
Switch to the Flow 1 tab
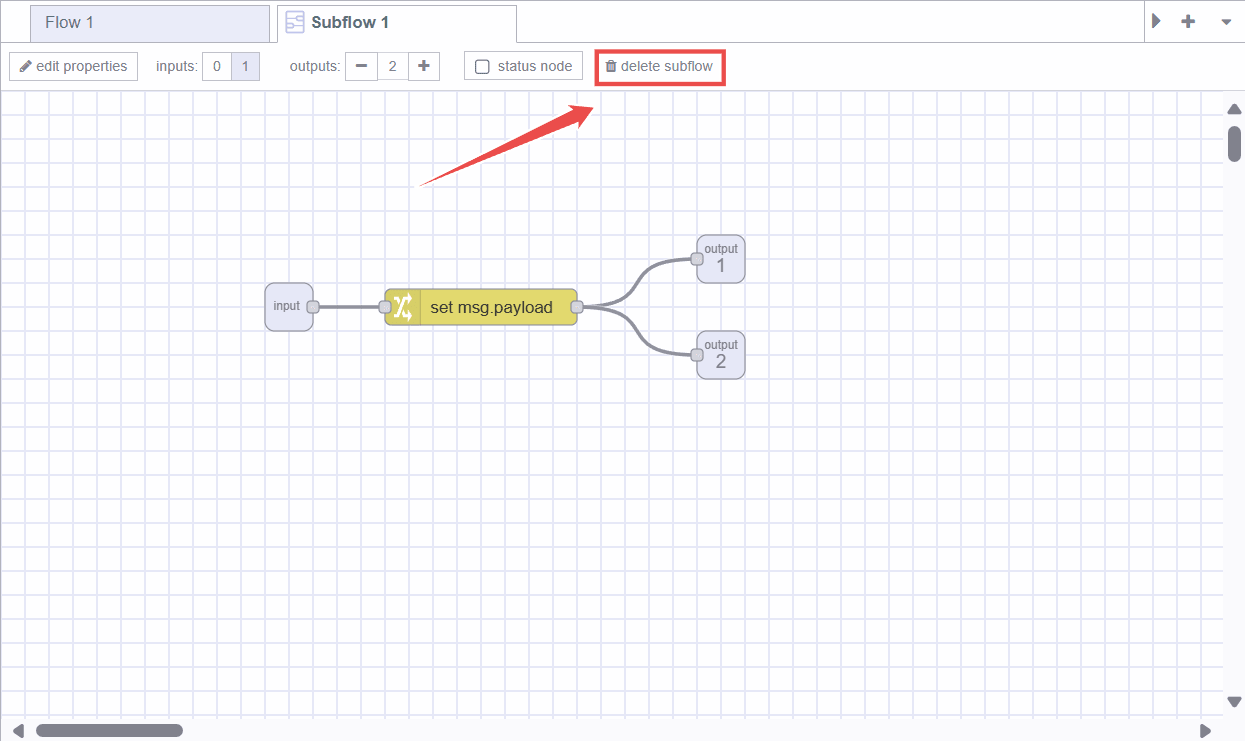pyautogui.click(x=148, y=22)
